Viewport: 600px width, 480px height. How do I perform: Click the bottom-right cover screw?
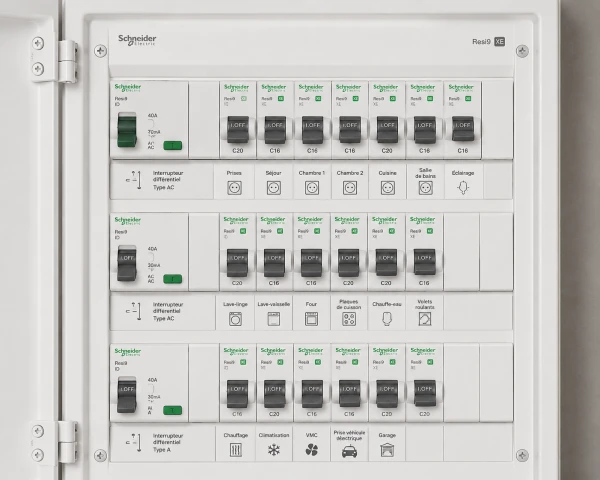coord(522,456)
